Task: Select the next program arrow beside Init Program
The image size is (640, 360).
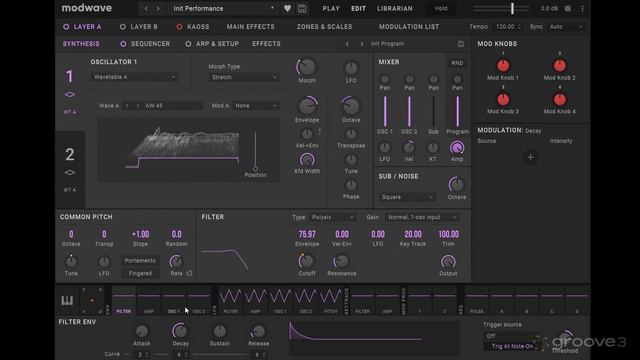Action: [362, 44]
